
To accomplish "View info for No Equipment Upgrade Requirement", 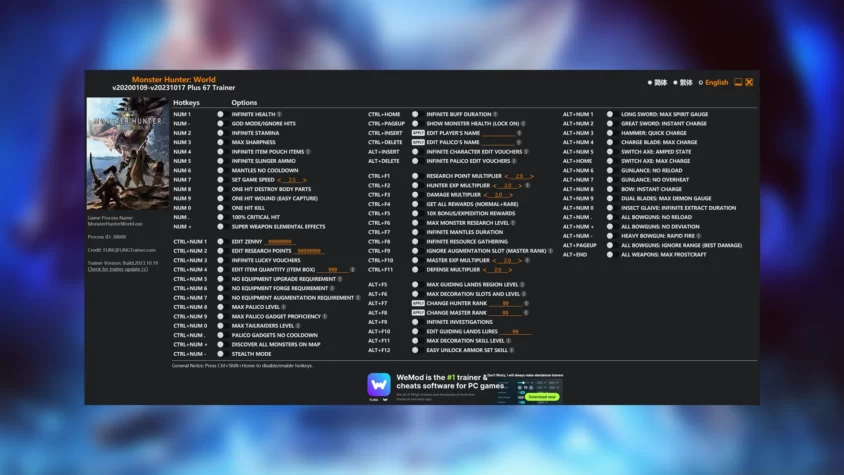I will (340, 279).
